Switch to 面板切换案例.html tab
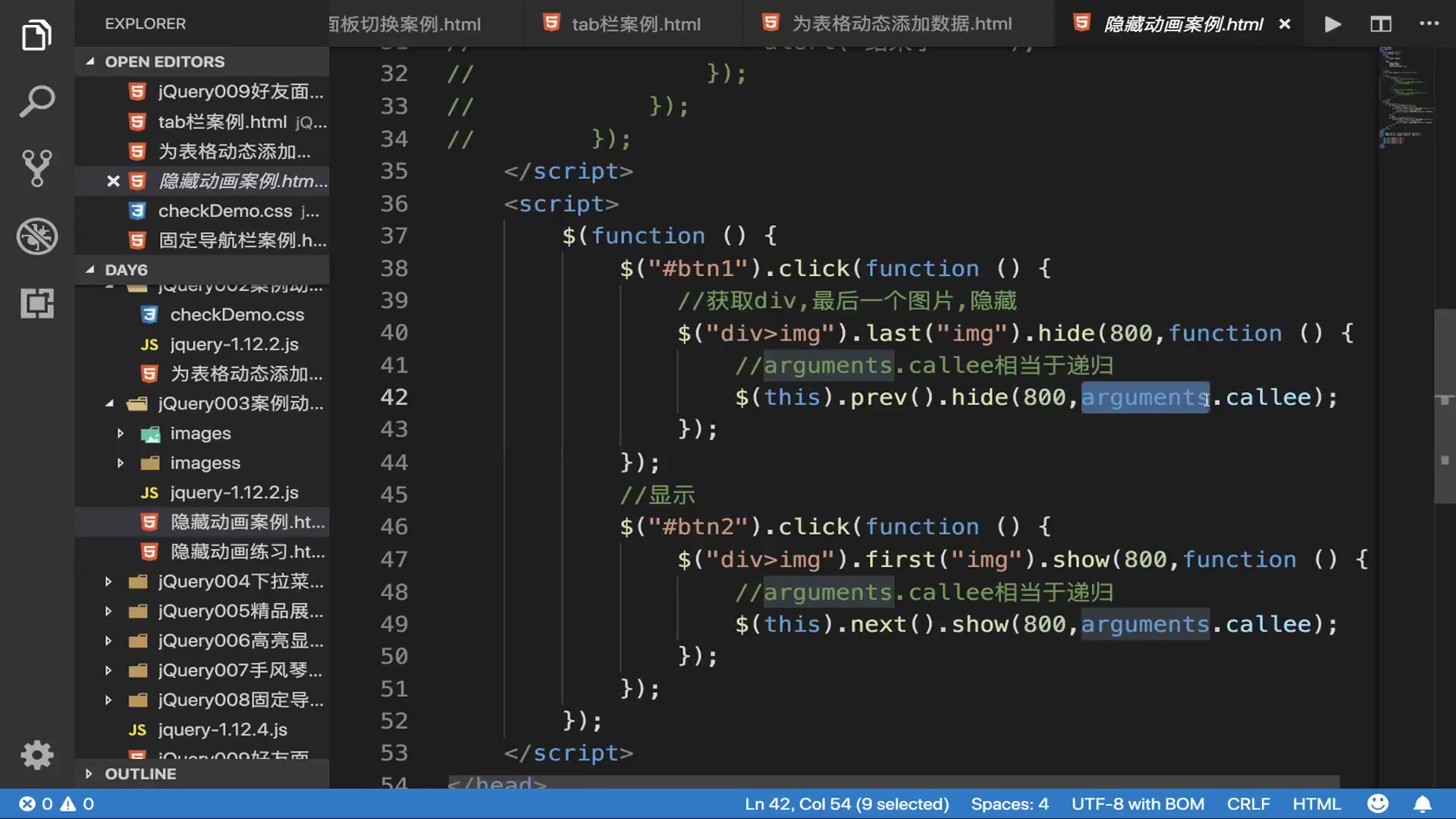1456x819 pixels. (406, 24)
